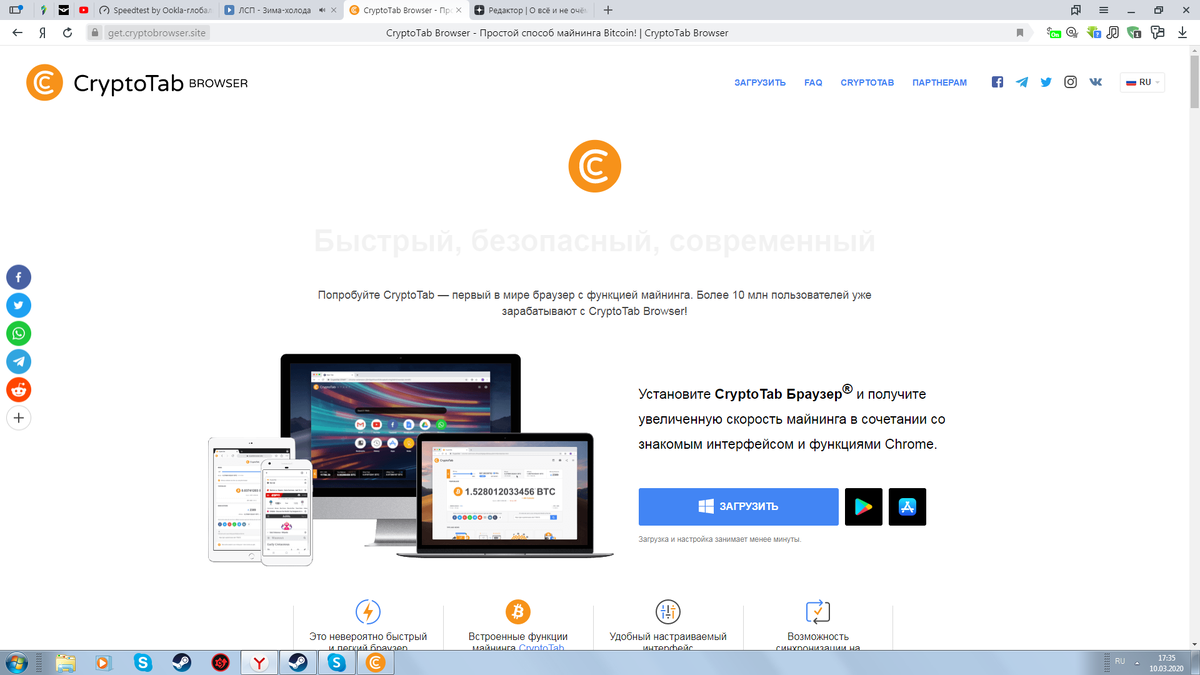Open Google Play store download button
1200x675 pixels.
click(863, 507)
